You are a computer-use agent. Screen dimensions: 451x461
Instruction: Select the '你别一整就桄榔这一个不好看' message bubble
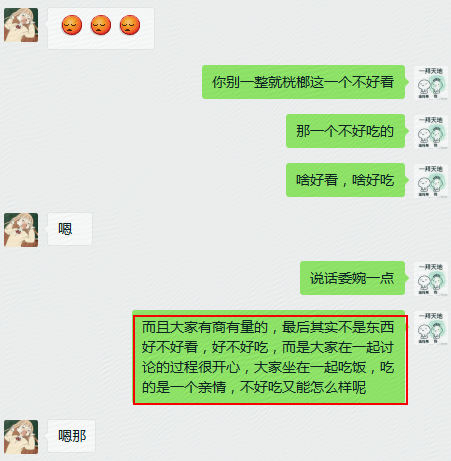305,82
